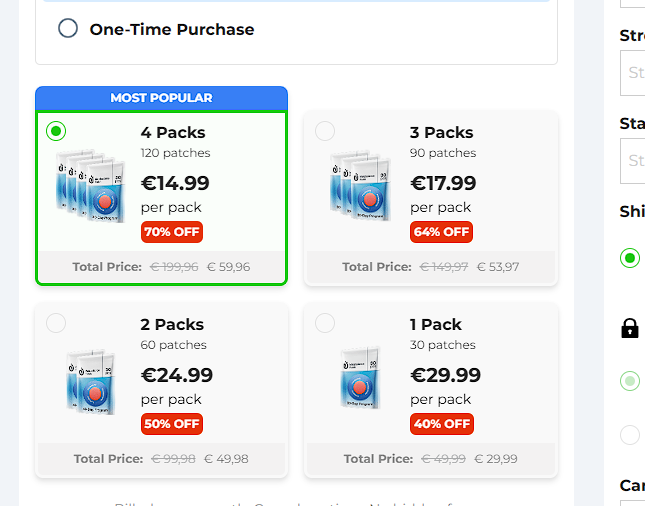Viewport: 645px width, 506px height.
Task: Click the 2 Packs title text
Action: coord(172,324)
